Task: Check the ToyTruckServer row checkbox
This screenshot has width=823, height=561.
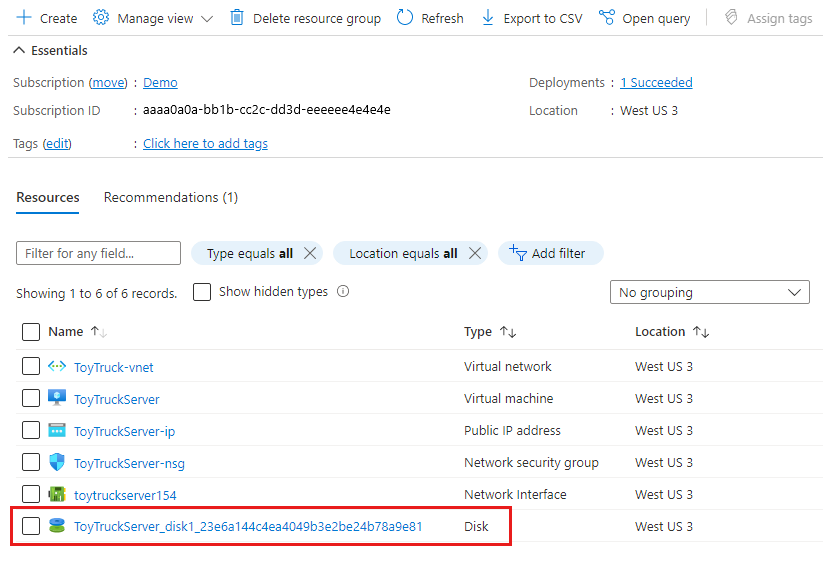Action: pos(31,398)
